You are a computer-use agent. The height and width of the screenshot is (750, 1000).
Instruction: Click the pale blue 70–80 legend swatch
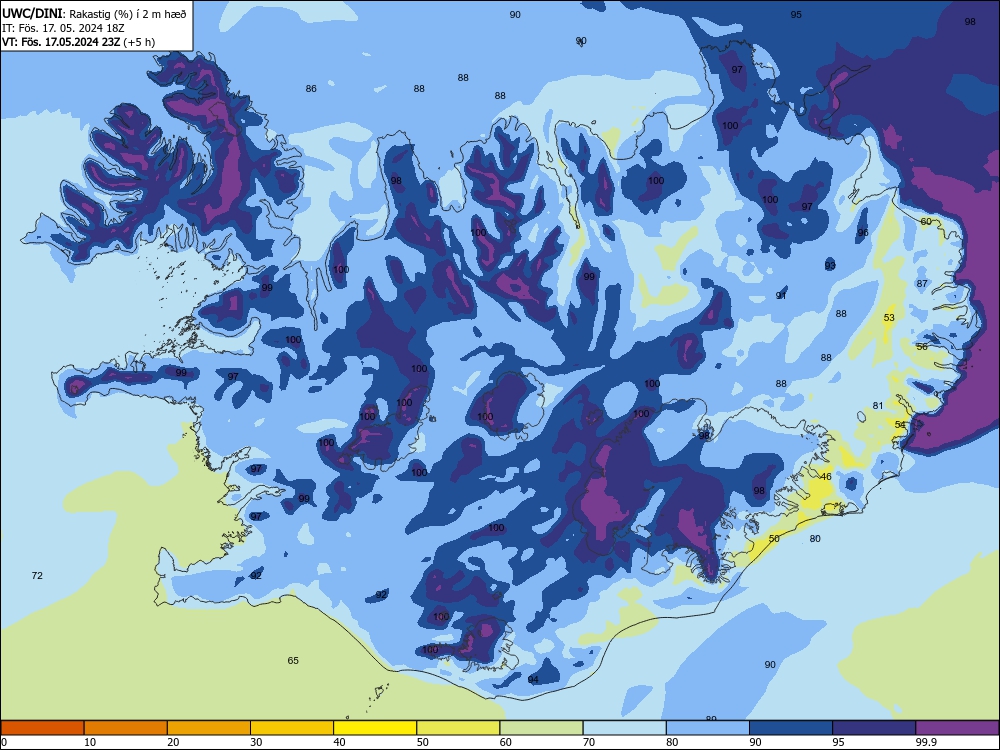coord(624,728)
